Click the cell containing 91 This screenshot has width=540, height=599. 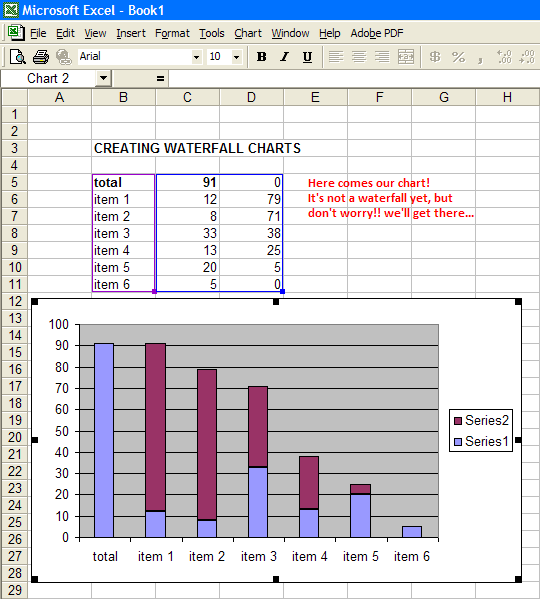[x=188, y=182]
